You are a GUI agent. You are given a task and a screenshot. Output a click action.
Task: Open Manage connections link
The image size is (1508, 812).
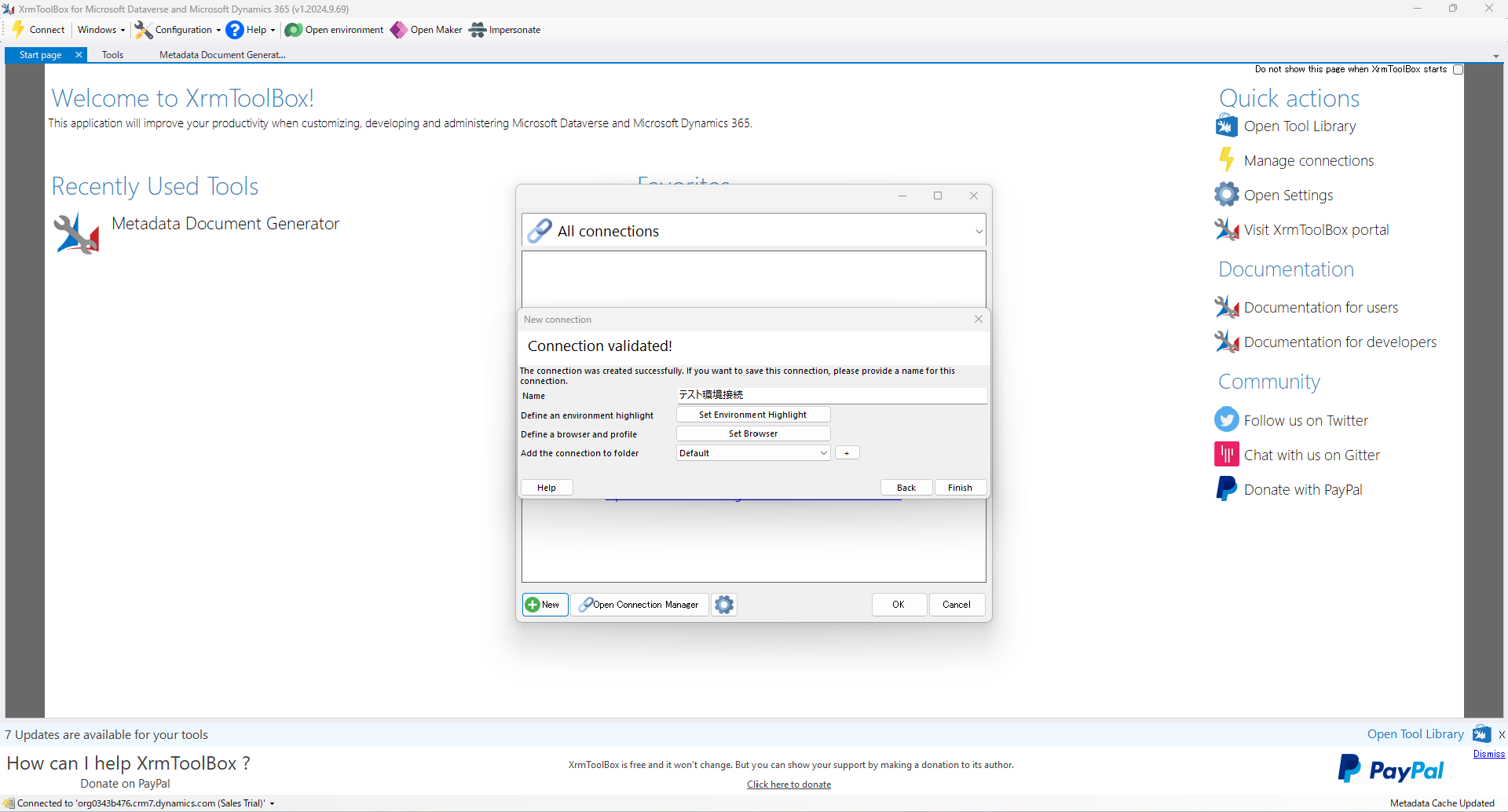point(1309,161)
